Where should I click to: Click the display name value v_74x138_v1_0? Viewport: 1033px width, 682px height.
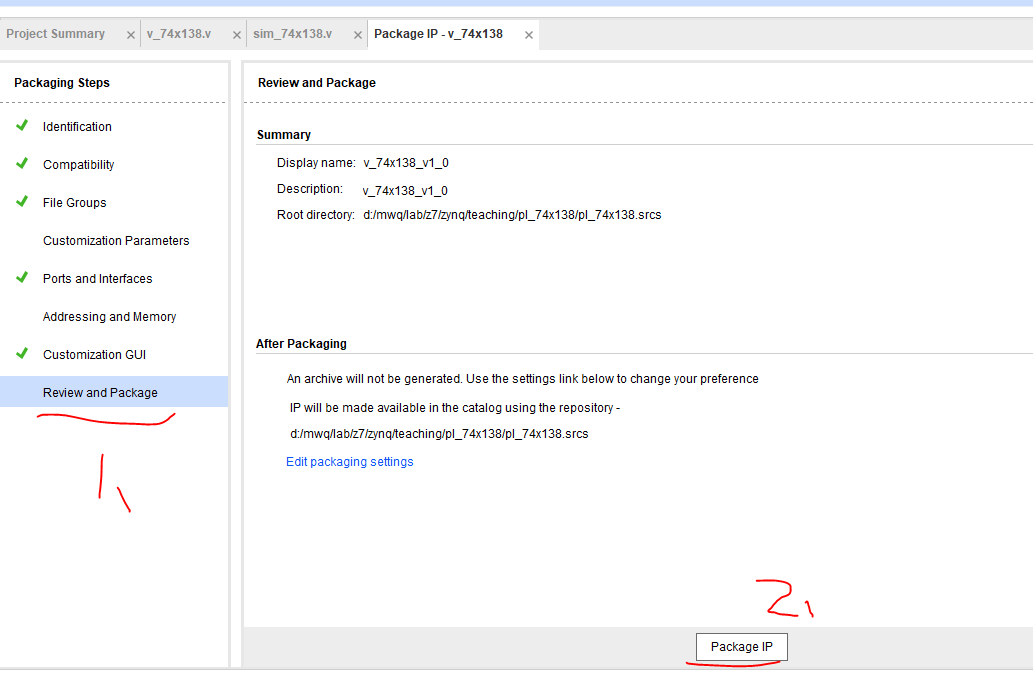pyautogui.click(x=406, y=163)
